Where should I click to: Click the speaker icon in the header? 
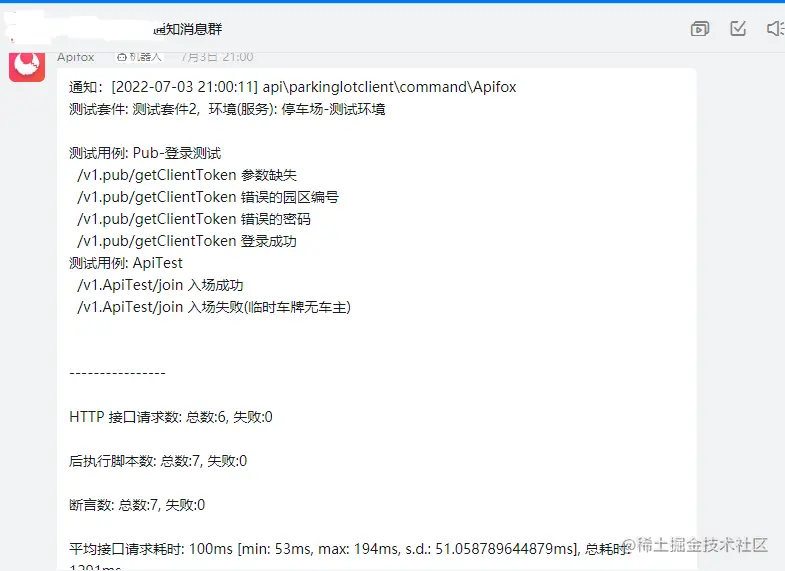775,29
